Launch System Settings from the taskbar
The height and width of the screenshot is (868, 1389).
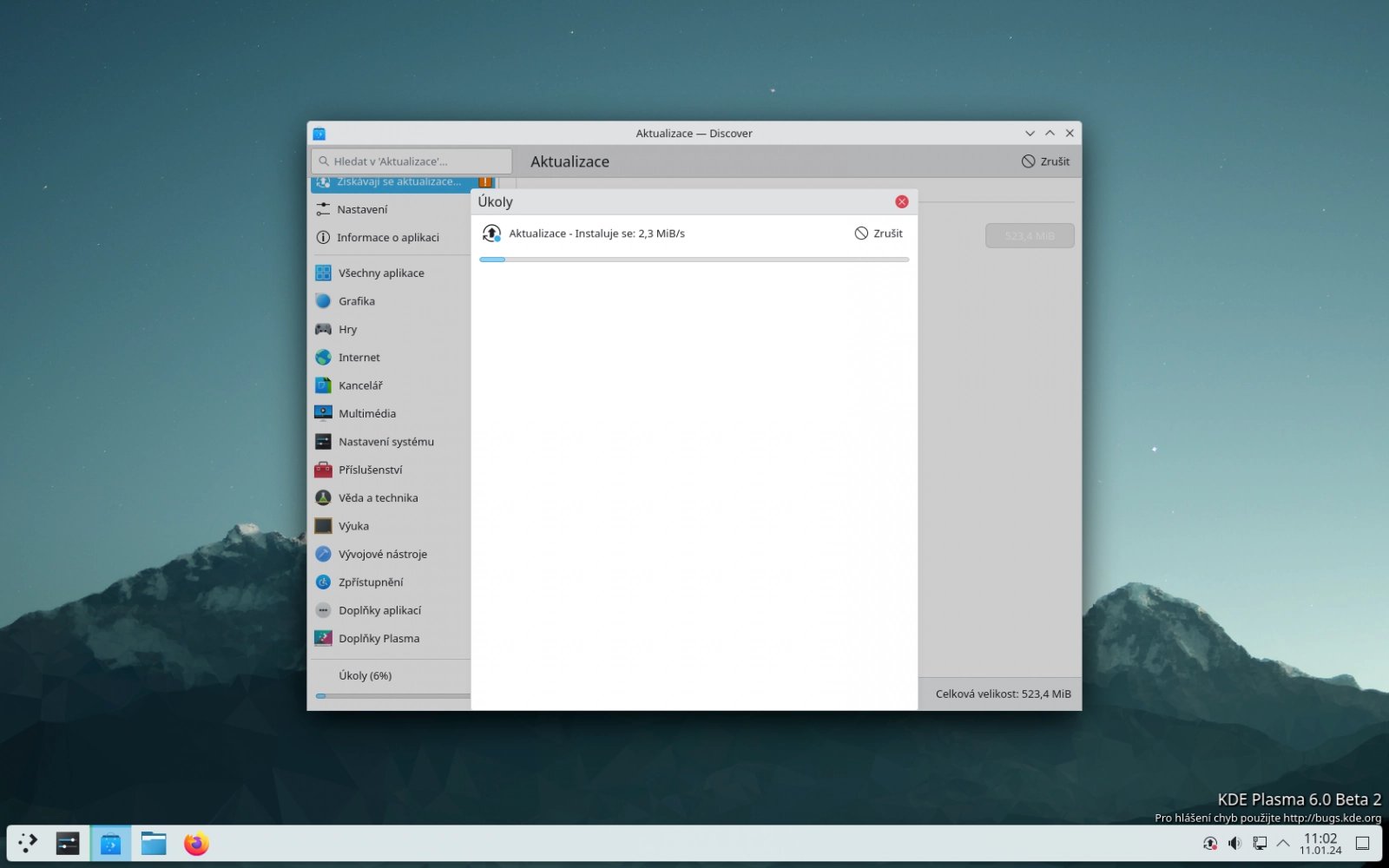pos(68,843)
